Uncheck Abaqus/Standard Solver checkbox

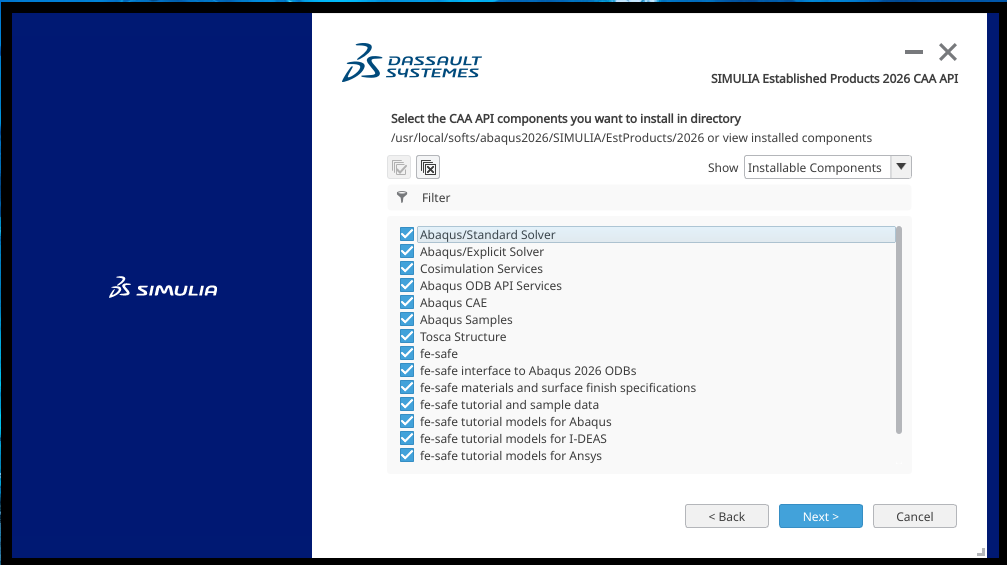[407, 234]
